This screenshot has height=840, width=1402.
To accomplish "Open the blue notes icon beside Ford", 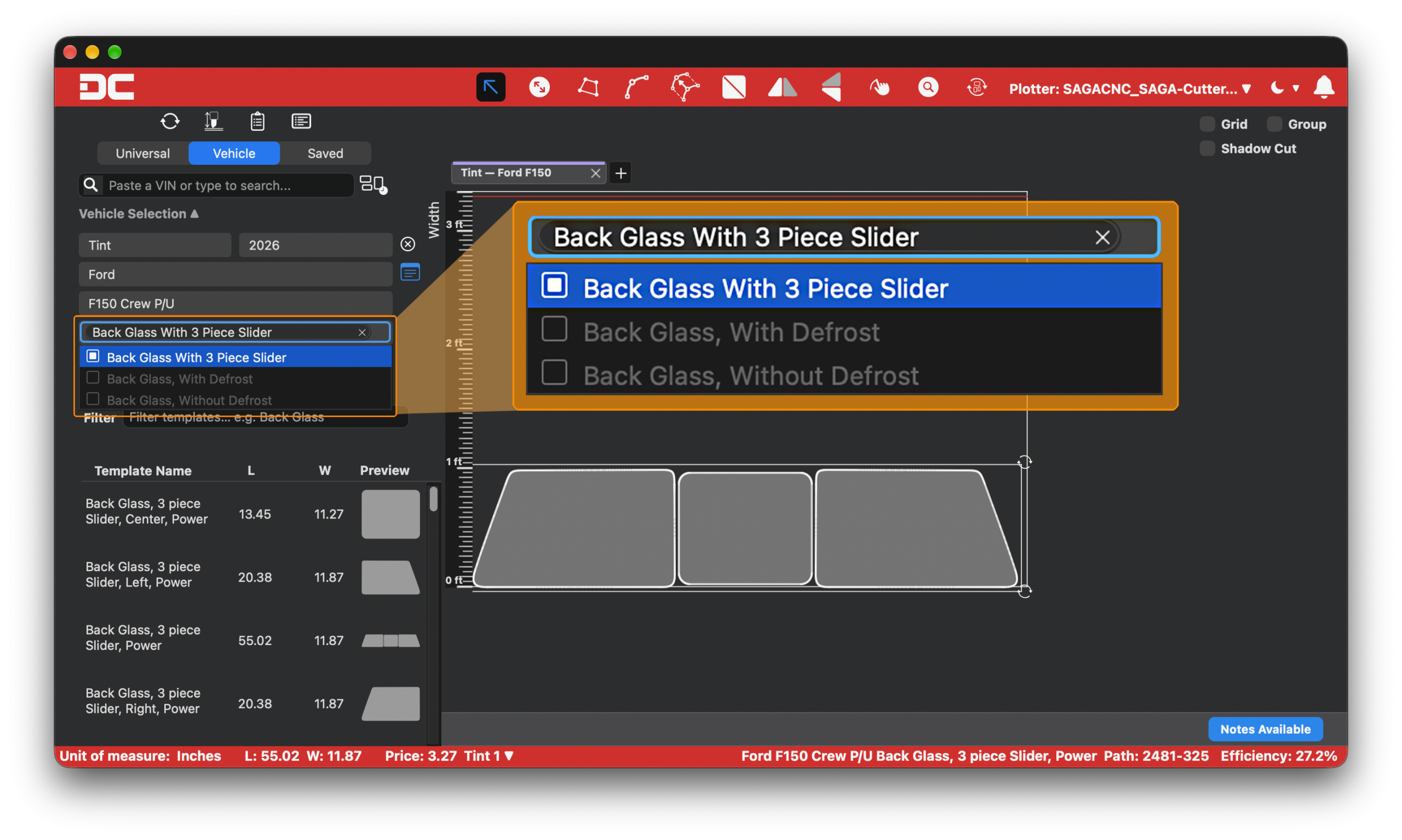I will click(410, 273).
